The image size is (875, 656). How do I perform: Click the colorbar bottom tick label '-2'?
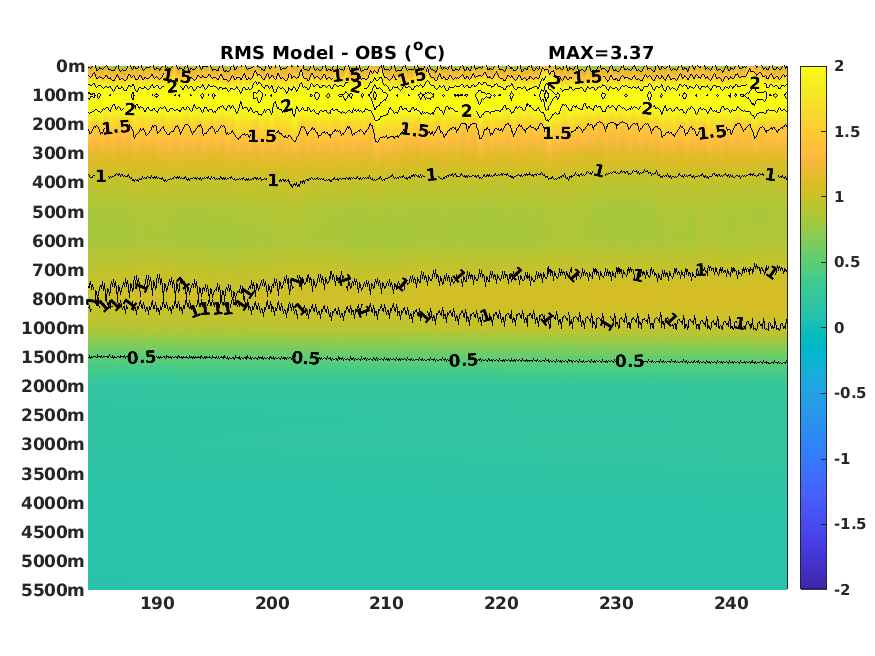842,590
